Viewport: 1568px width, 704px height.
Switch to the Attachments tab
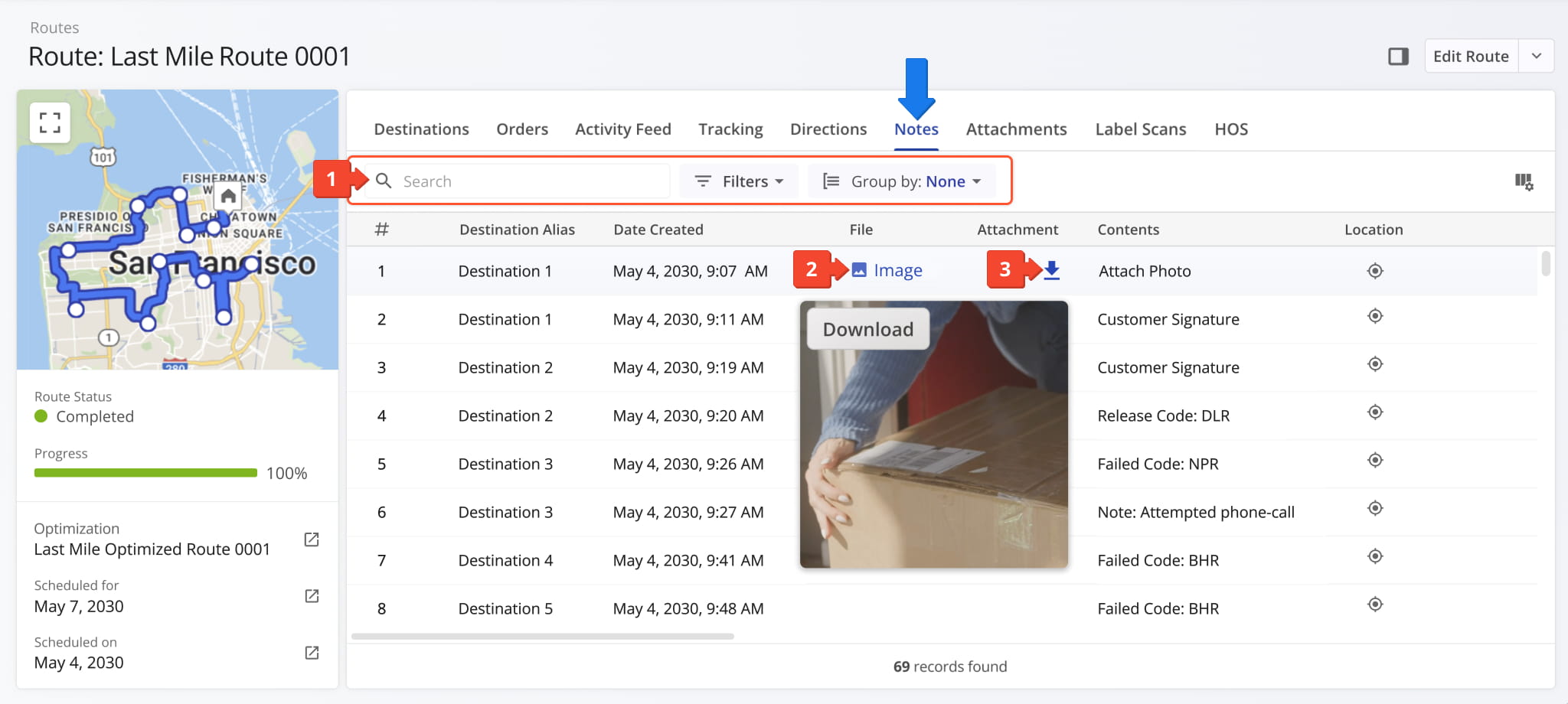point(1016,129)
